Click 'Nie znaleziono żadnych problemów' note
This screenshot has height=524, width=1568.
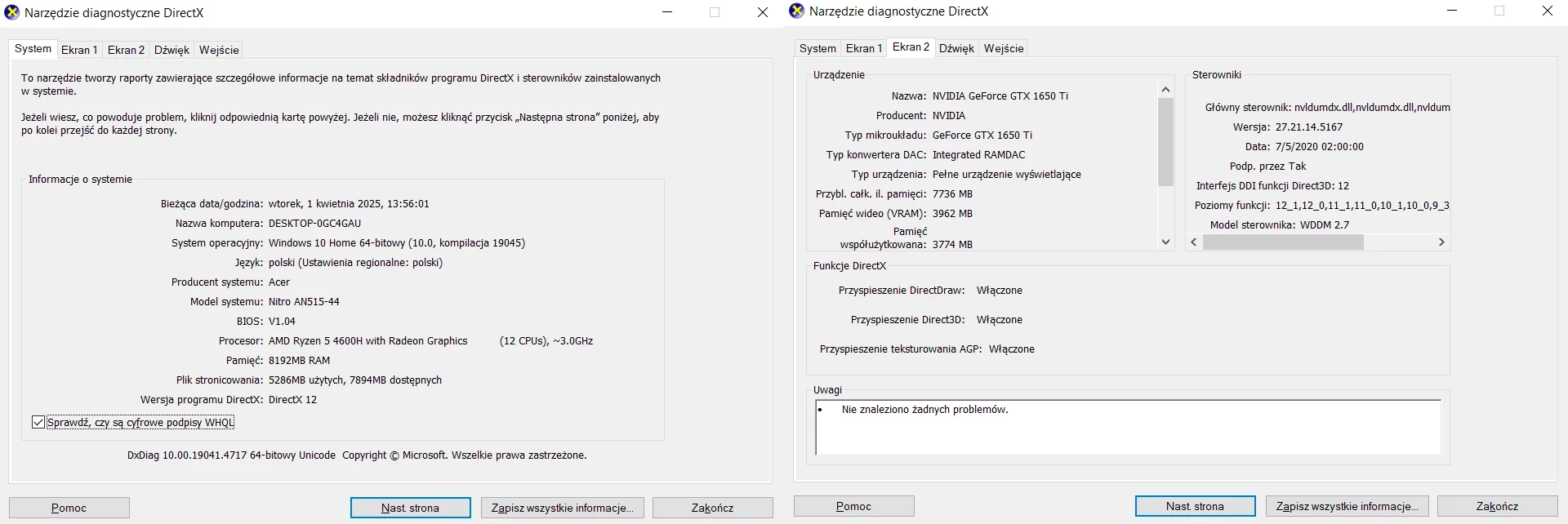pos(924,410)
